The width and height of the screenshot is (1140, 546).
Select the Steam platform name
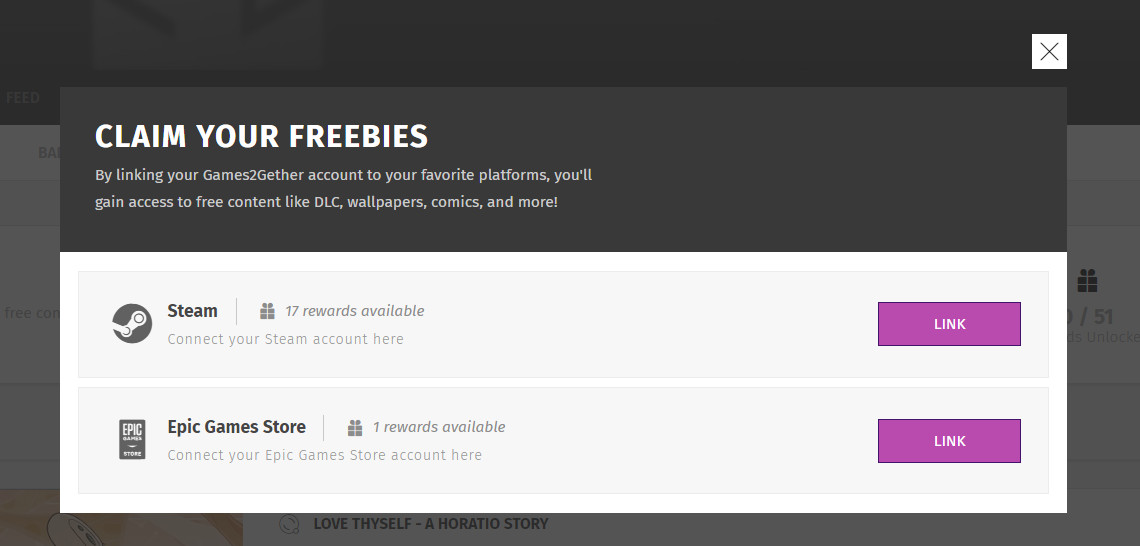(192, 310)
